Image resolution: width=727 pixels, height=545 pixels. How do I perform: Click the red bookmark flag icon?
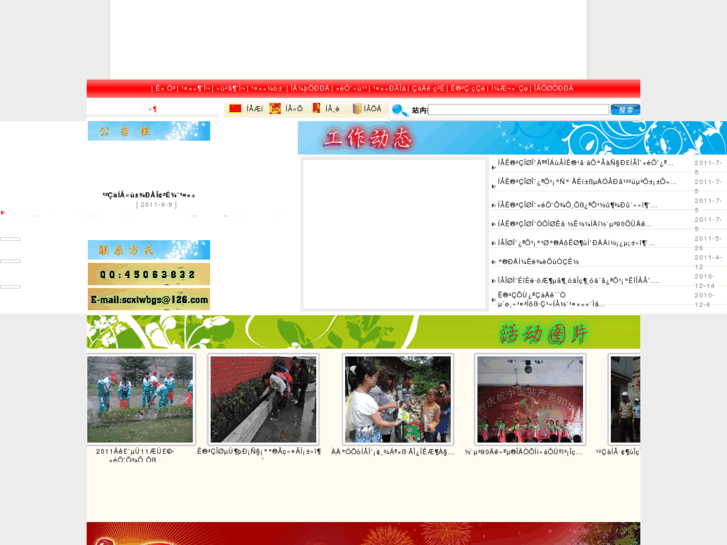click(316, 108)
